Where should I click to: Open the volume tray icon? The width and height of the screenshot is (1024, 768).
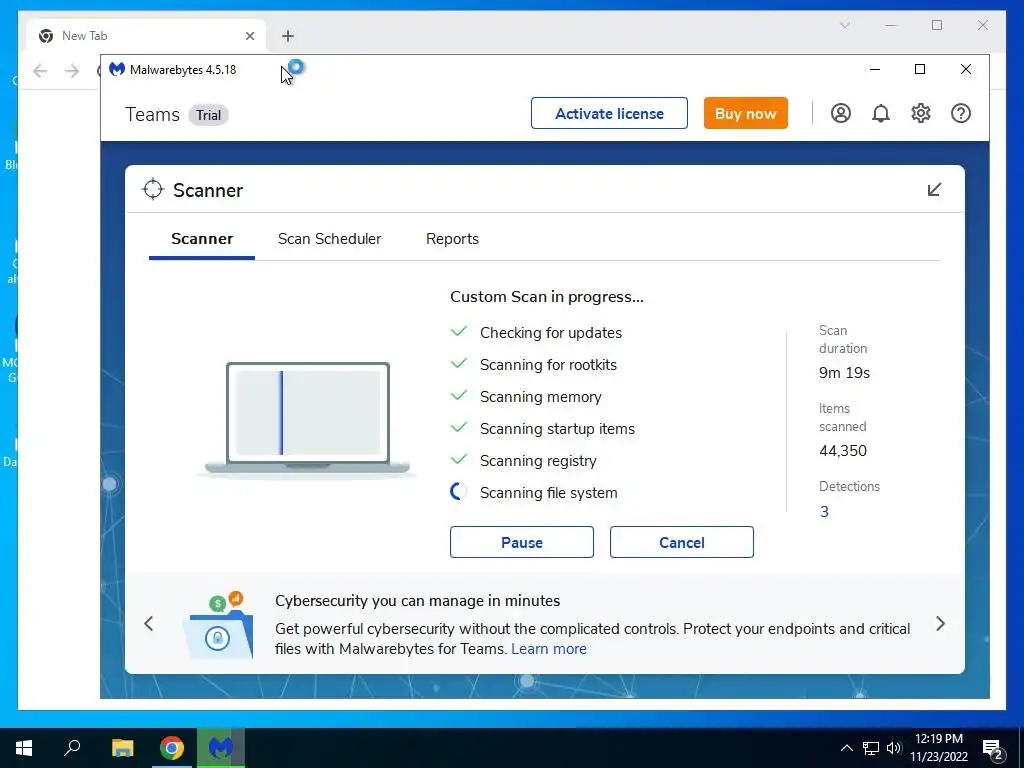coord(894,748)
